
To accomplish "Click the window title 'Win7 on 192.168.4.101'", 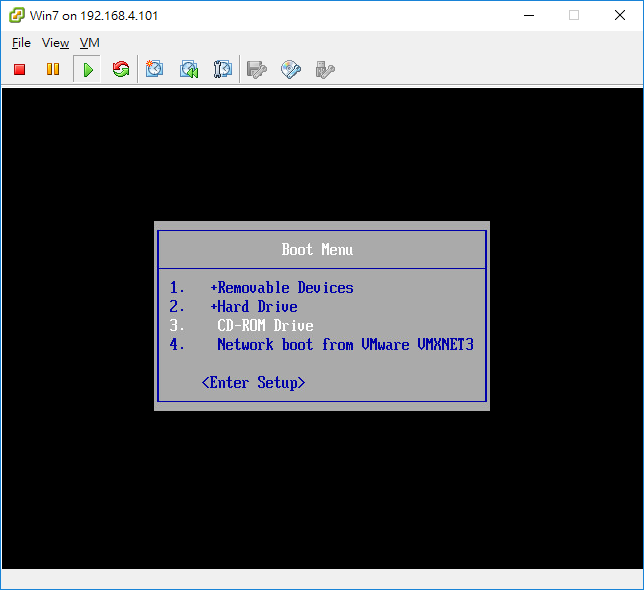I will [94, 16].
